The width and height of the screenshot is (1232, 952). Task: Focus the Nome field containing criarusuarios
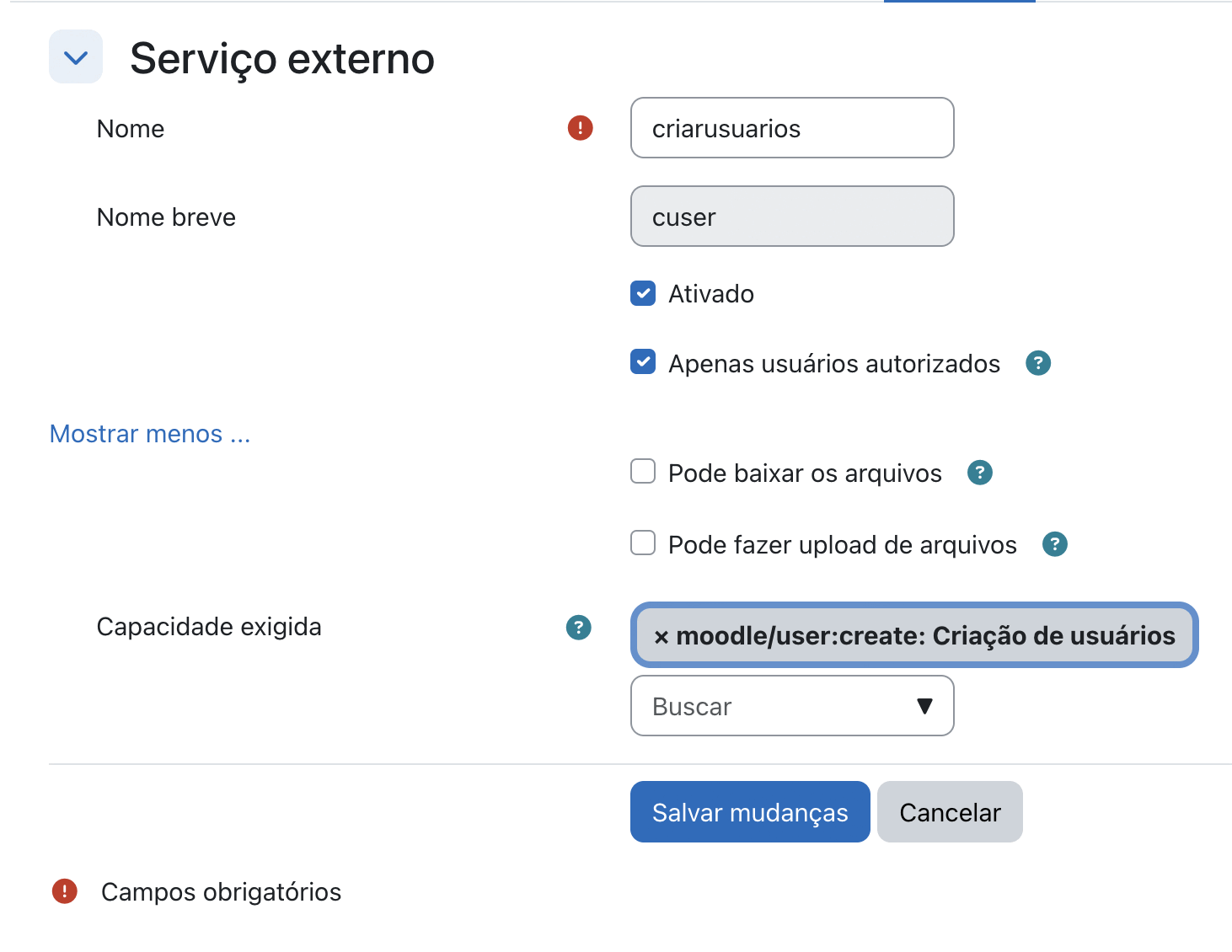coord(791,128)
